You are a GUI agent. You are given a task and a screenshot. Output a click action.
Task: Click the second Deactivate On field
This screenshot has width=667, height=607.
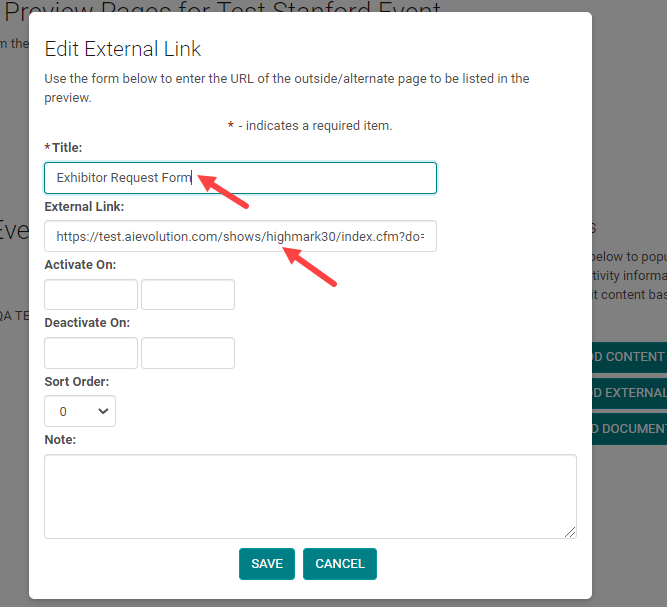coord(188,353)
